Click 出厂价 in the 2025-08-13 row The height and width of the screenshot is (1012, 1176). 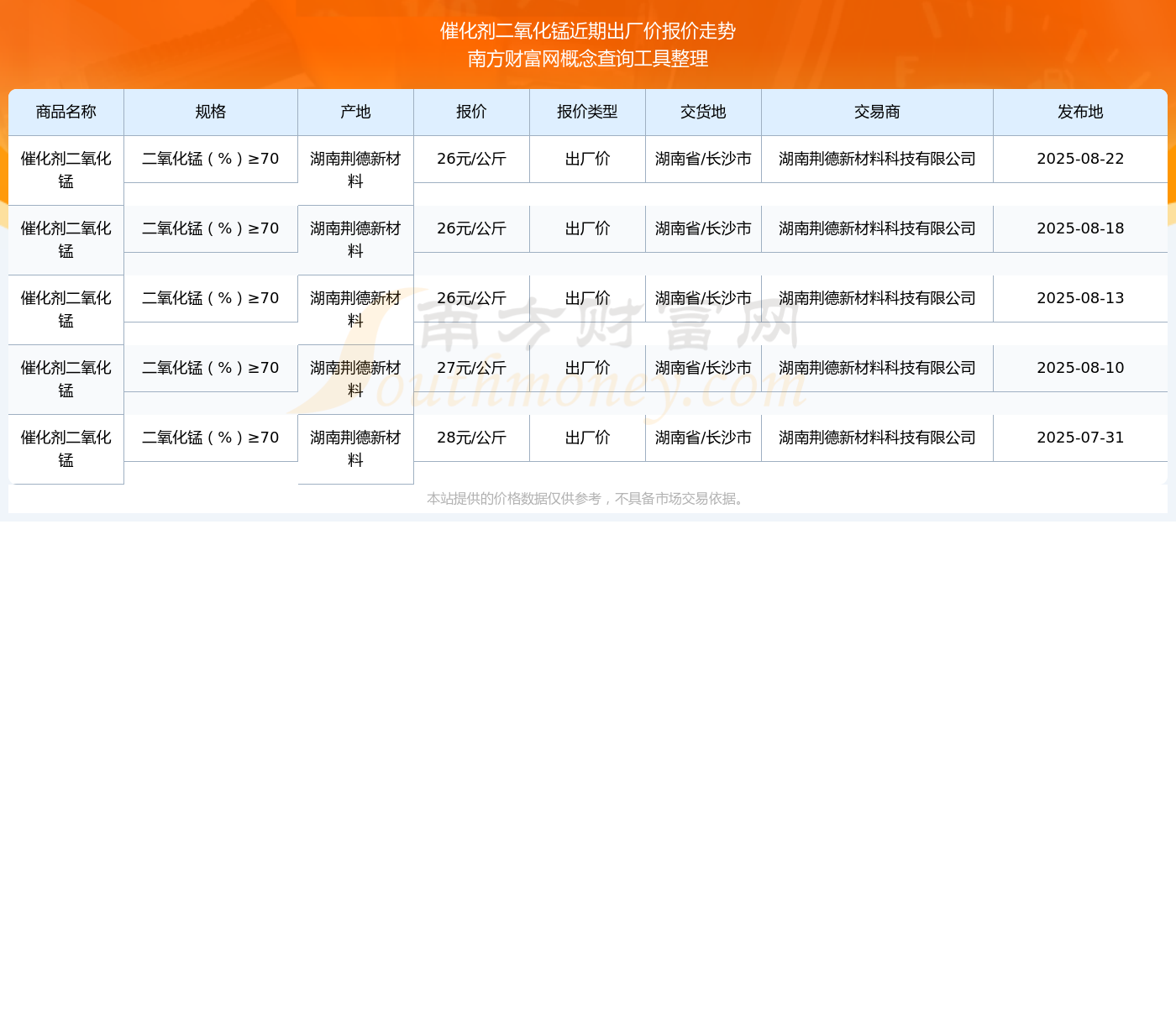coord(588,298)
